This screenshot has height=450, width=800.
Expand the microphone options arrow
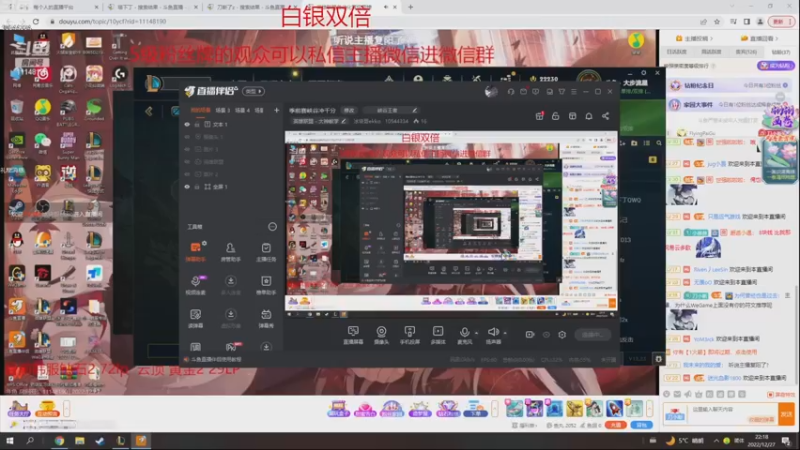477,333
